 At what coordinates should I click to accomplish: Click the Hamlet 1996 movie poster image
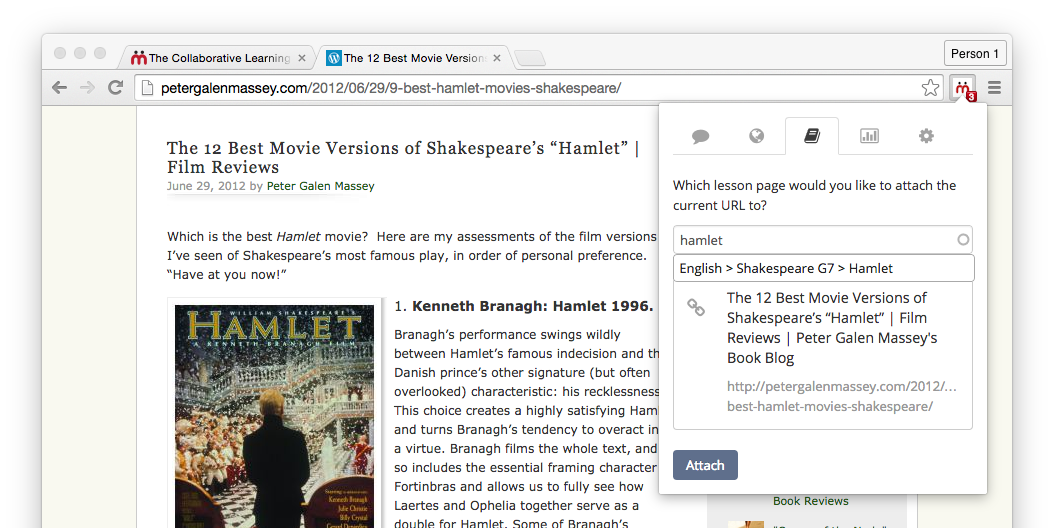click(x=274, y=416)
